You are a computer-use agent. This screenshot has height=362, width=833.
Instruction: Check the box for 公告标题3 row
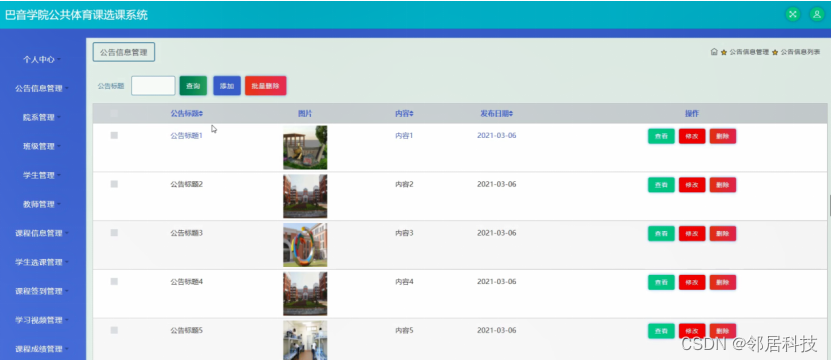tap(114, 233)
